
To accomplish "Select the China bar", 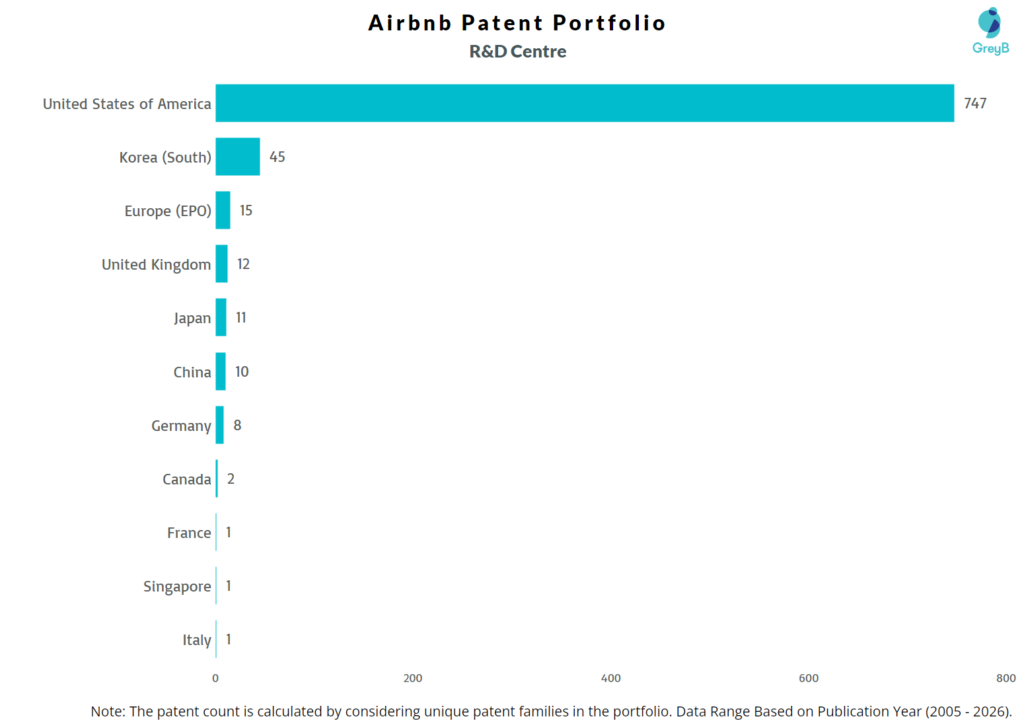I will [221, 372].
